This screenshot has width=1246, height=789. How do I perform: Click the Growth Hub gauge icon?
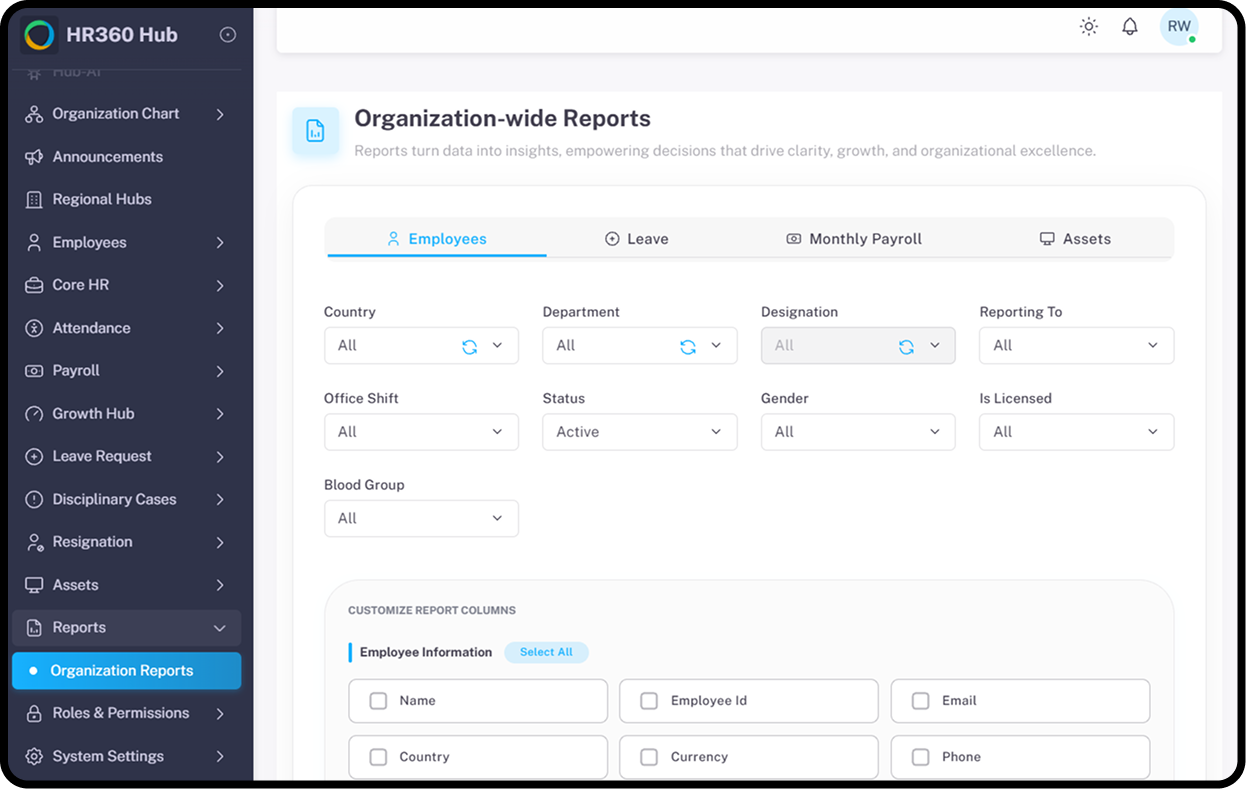34,414
